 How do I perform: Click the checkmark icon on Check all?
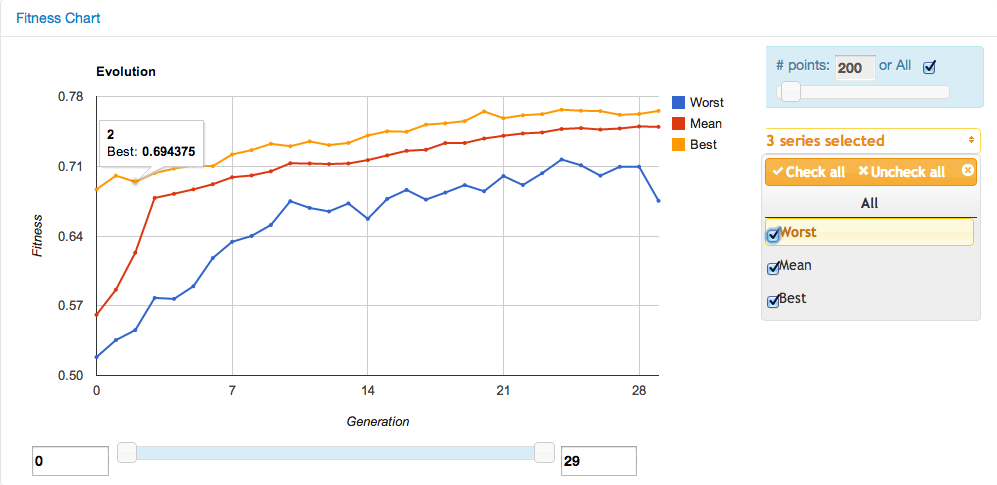777,172
